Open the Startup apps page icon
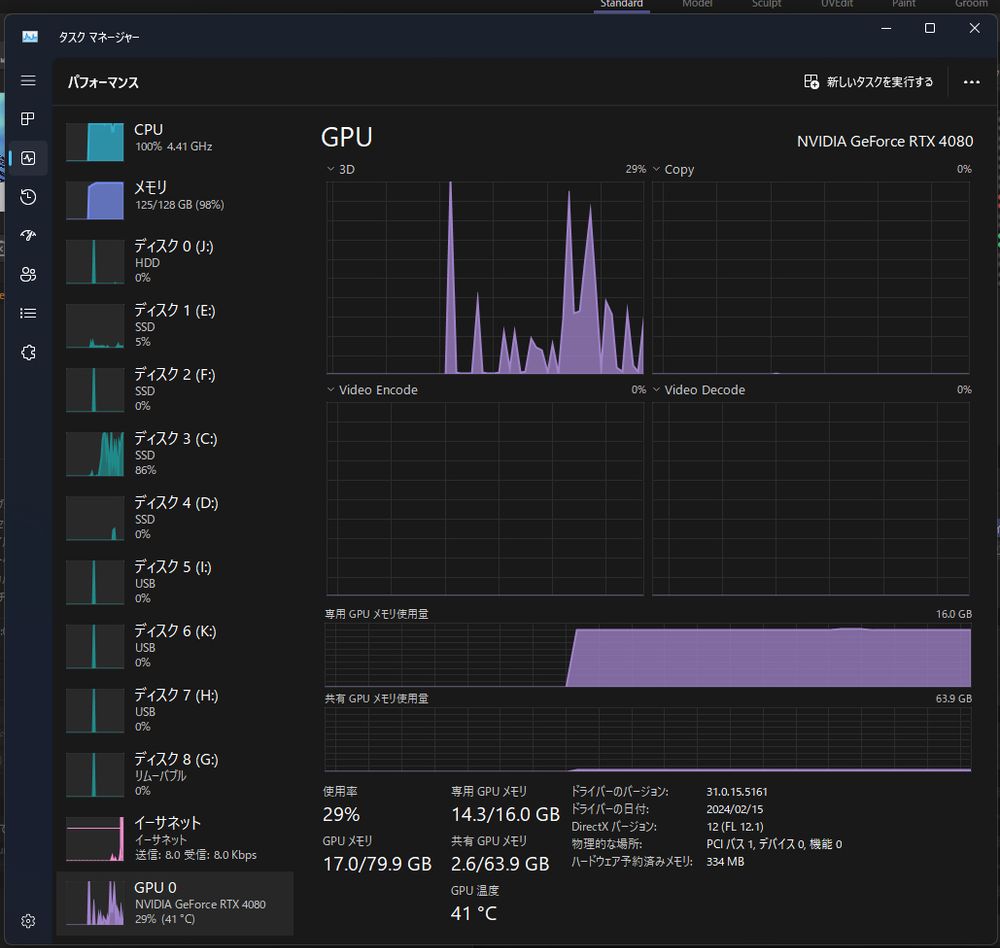 28,236
